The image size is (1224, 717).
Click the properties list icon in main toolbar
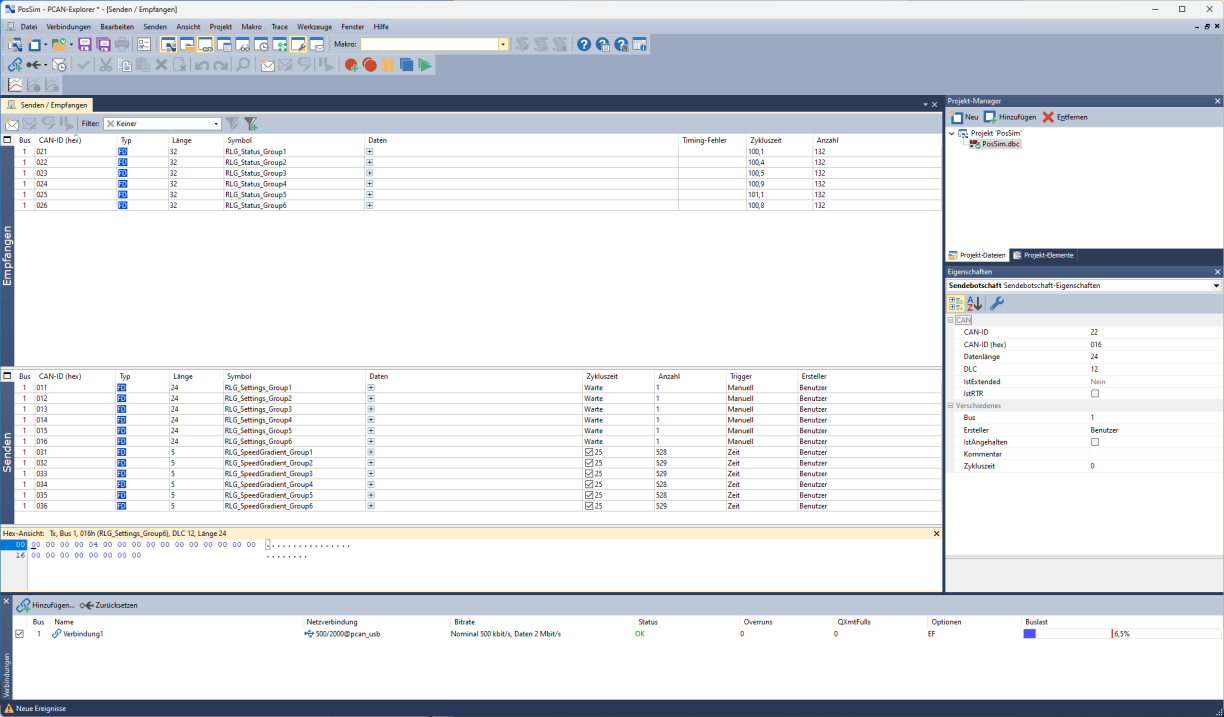[x=144, y=45]
